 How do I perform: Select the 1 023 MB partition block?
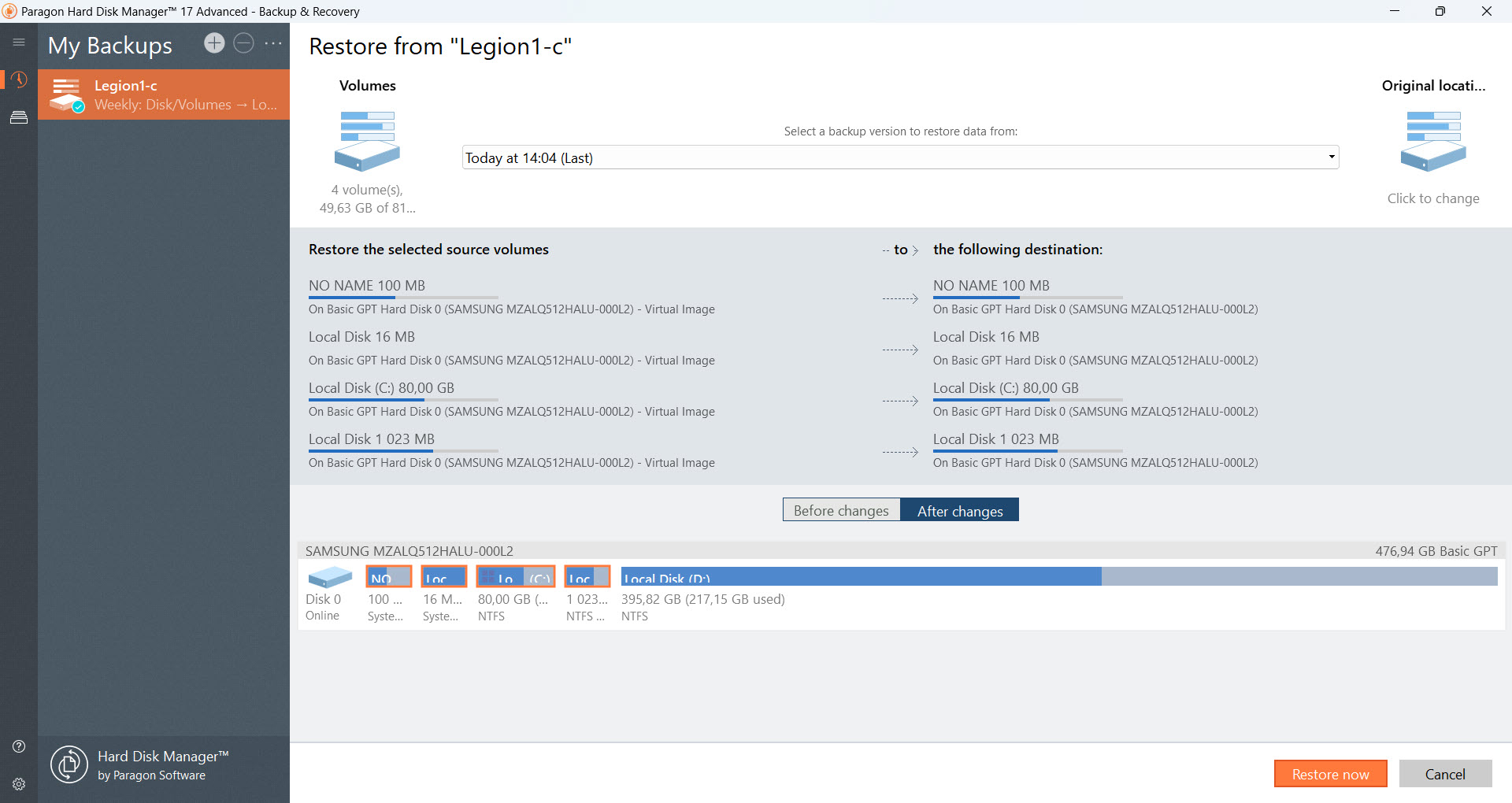[587, 577]
